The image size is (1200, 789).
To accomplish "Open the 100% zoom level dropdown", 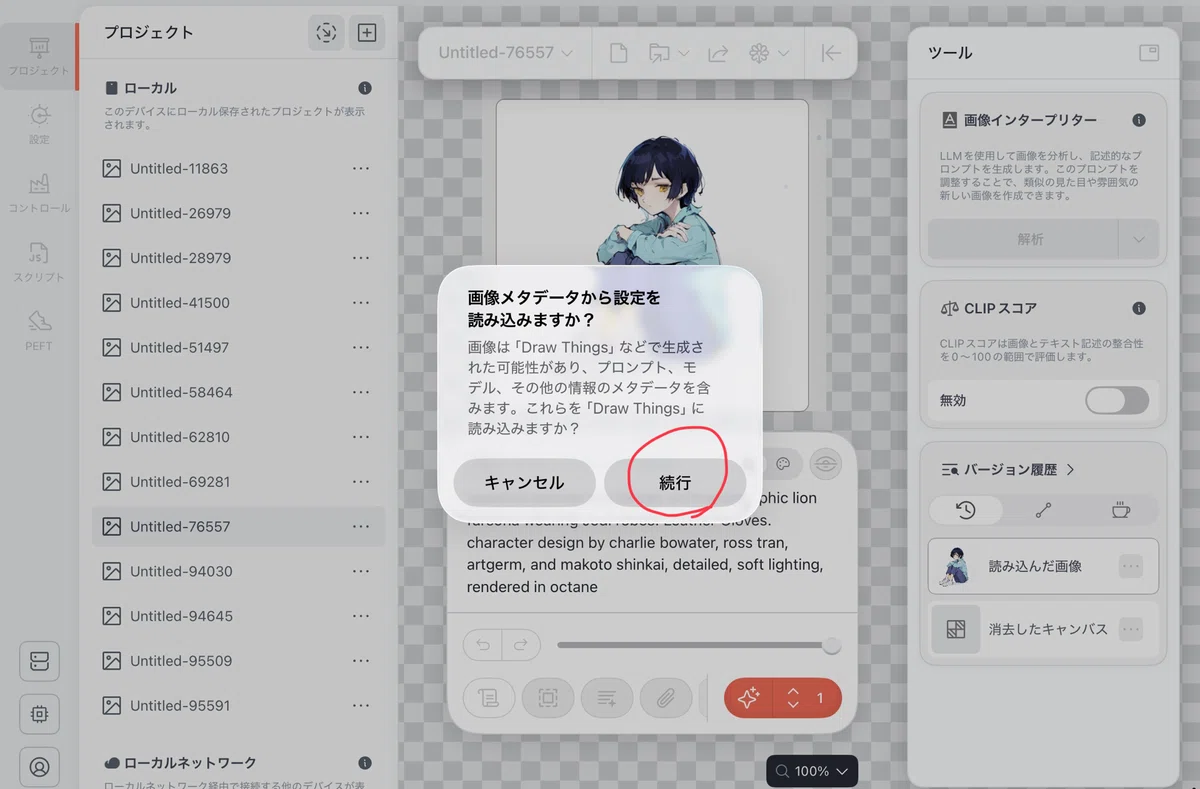I will (x=812, y=771).
